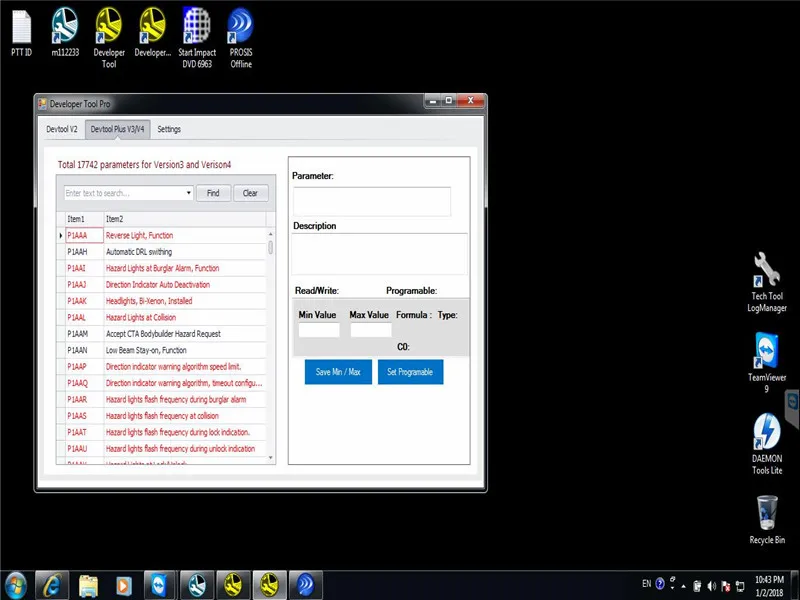Switch to the Devtool V2 tab

tap(62, 129)
